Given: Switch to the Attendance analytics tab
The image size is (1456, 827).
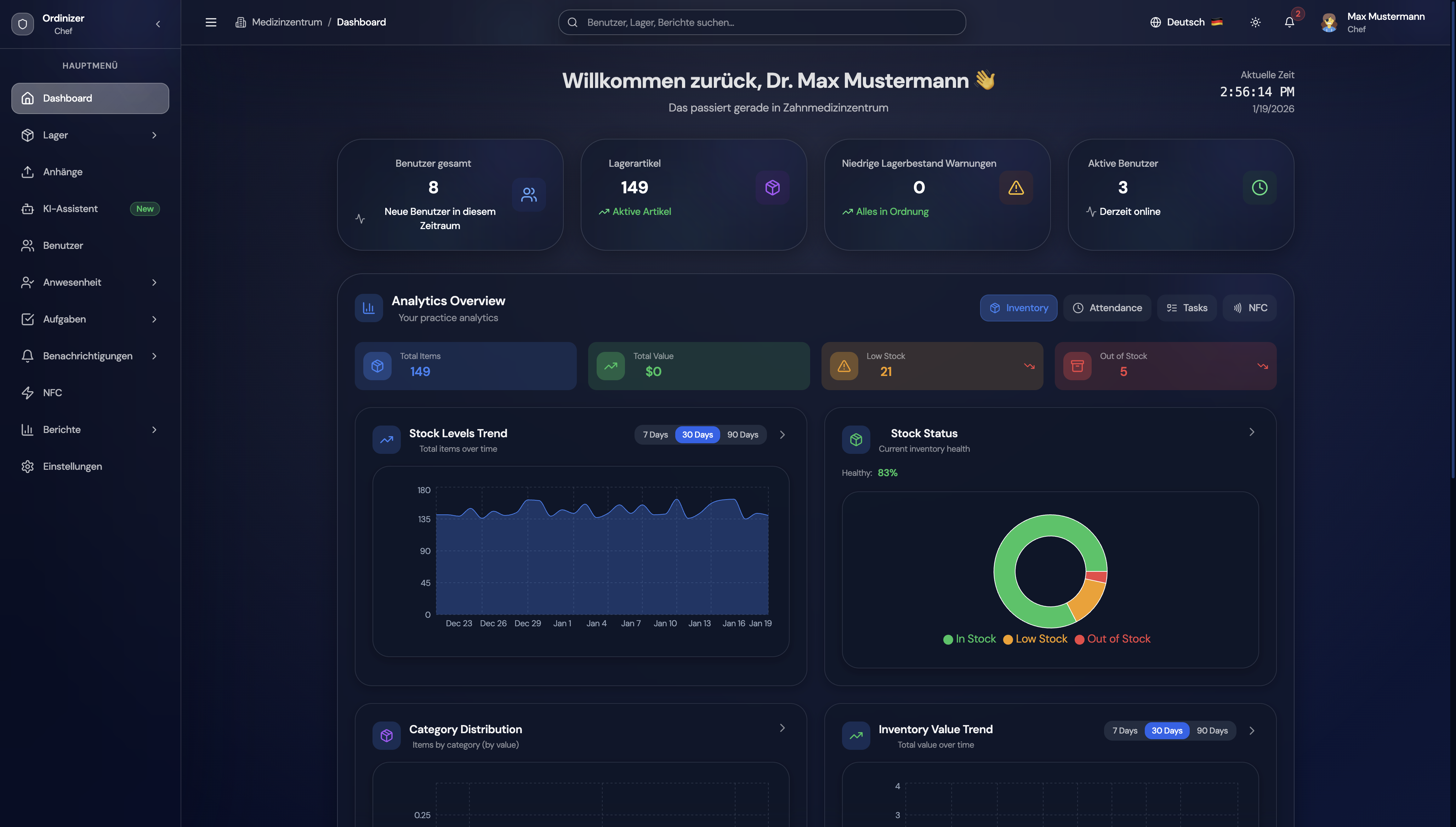Looking at the screenshot, I should (x=1107, y=308).
